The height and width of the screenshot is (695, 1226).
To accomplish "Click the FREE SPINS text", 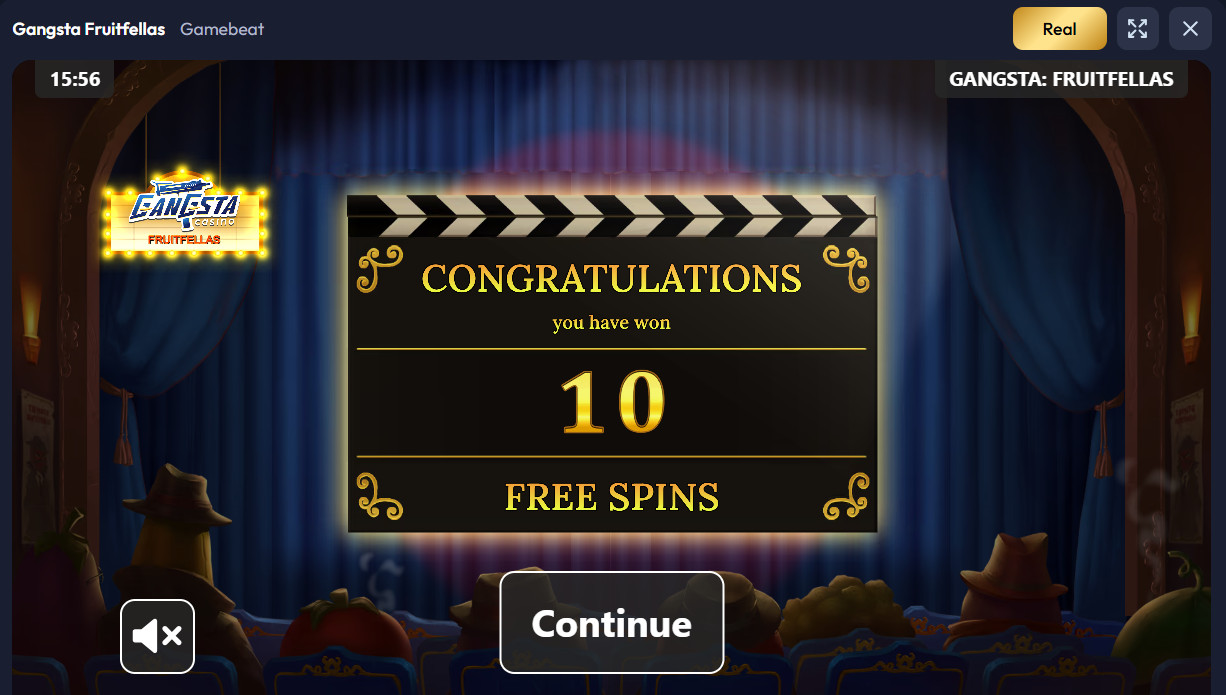I will (x=611, y=497).
